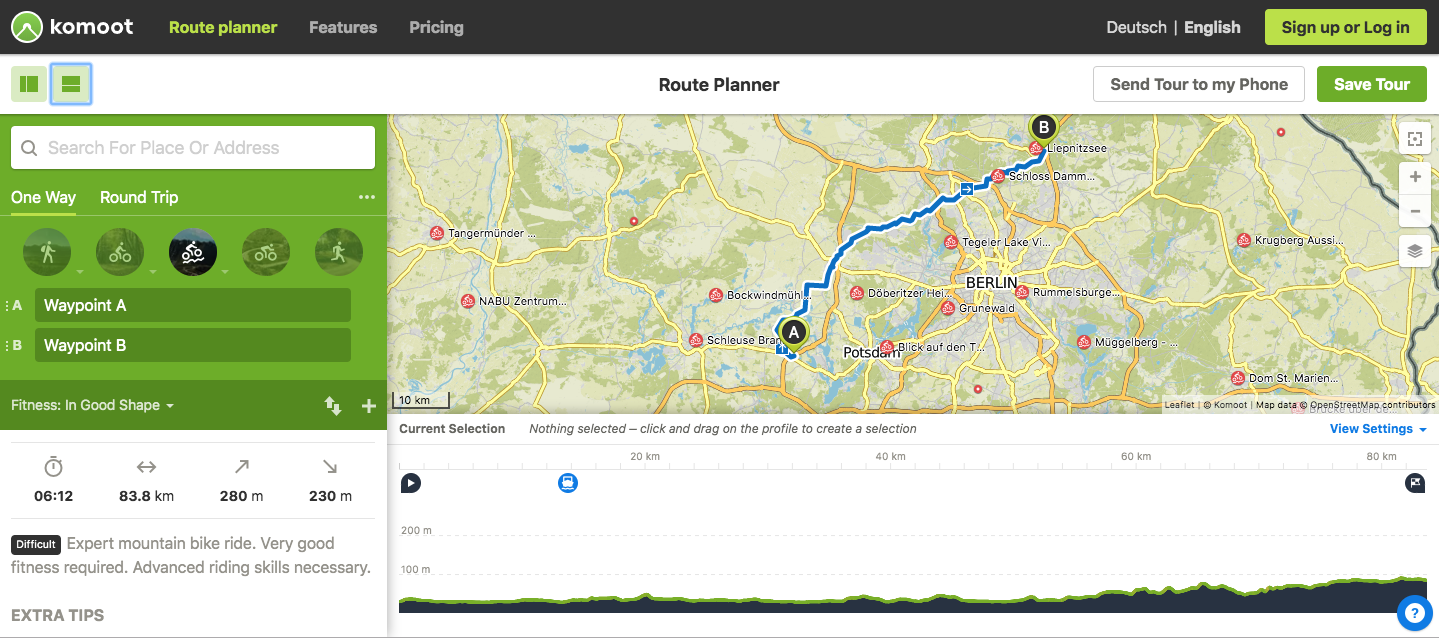Switch to stacked map-over-profile layout
1439x639 pixels.
tap(71, 84)
